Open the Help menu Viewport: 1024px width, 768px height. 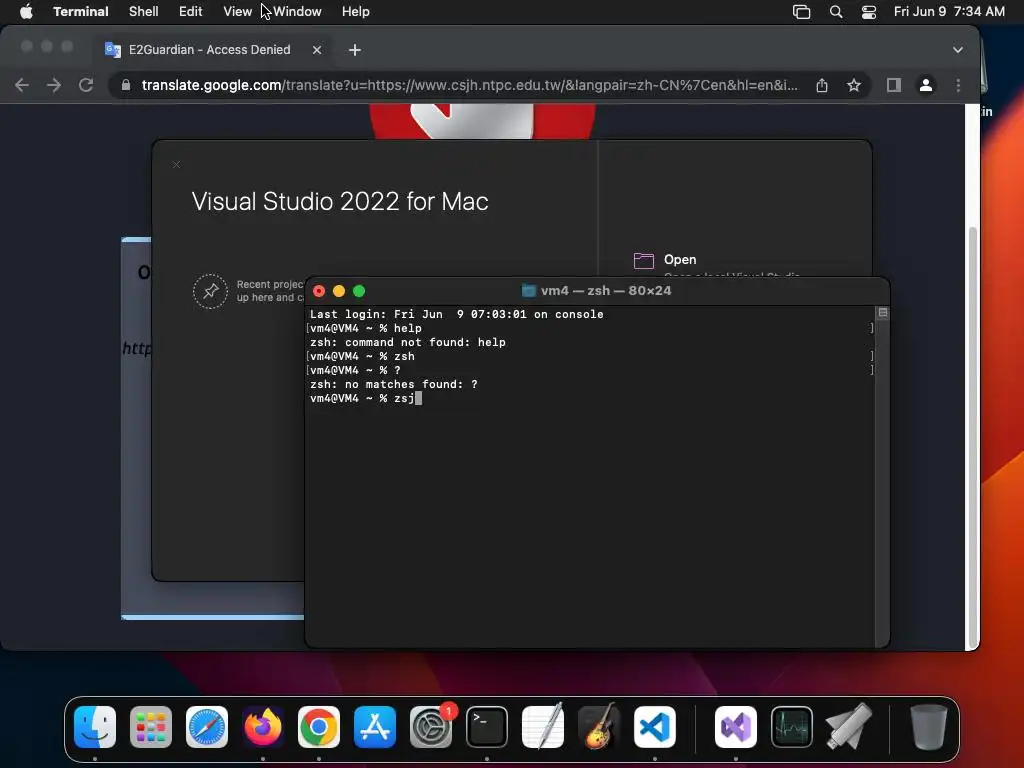coord(355,11)
